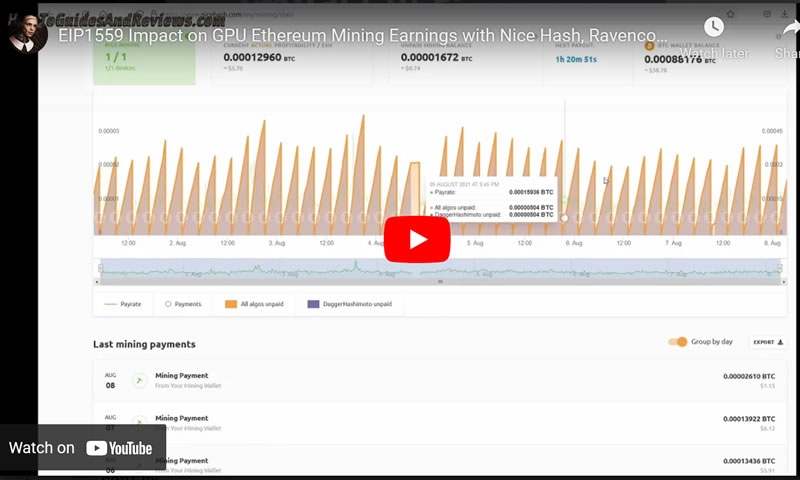The height and width of the screenshot is (480, 800).
Task: Click the green devices mining status card
Action: [130, 60]
